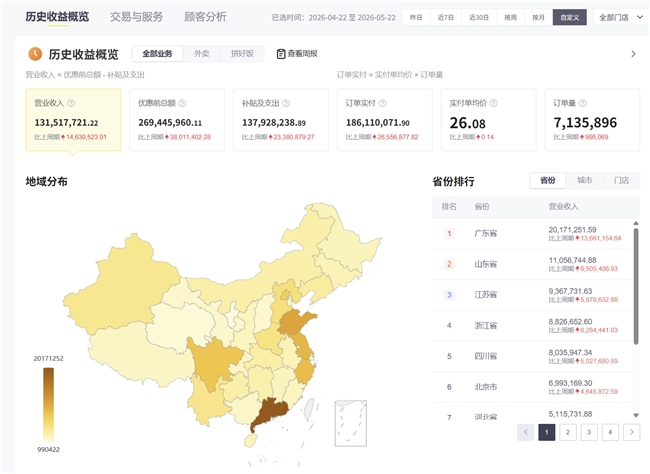Click the ranking list scroll-up arrow
This screenshot has width=650, height=474.
[x=636, y=224]
